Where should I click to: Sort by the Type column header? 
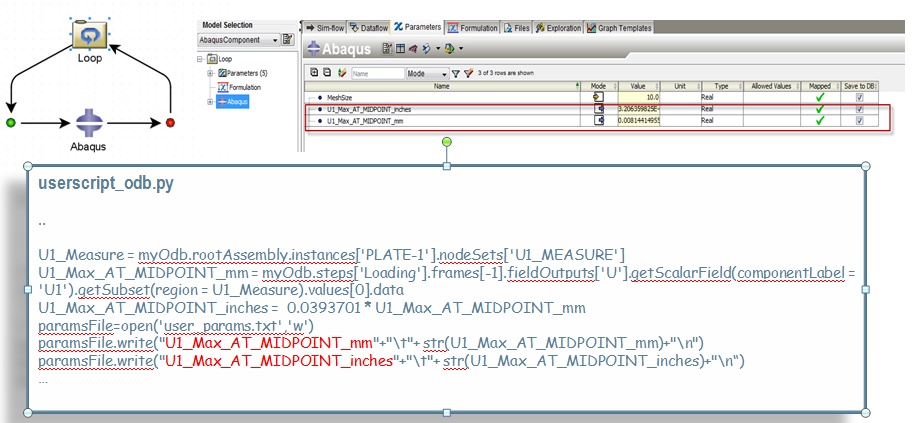coord(721,86)
